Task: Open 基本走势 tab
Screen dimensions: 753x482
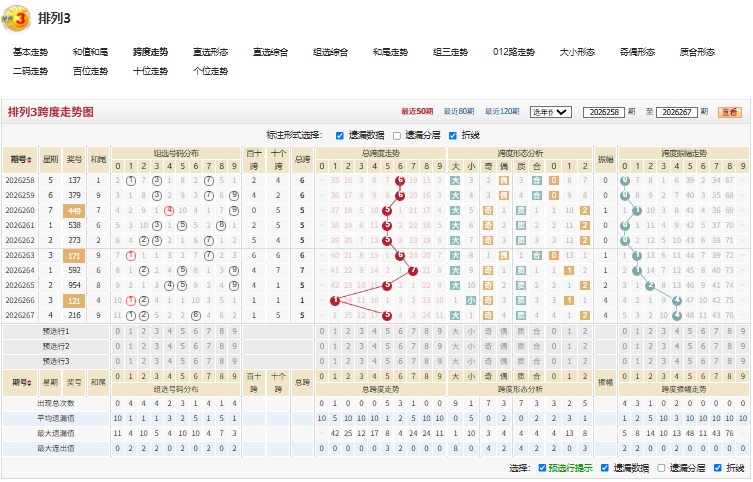Action: (31, 52)
